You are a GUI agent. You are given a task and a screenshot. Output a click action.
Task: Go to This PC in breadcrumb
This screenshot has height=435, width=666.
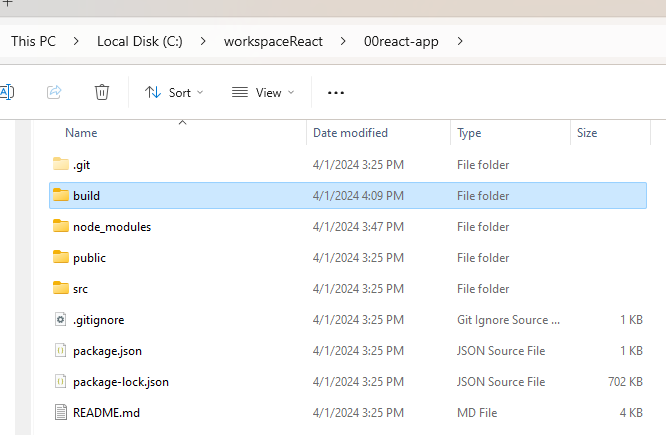point(33,41)
